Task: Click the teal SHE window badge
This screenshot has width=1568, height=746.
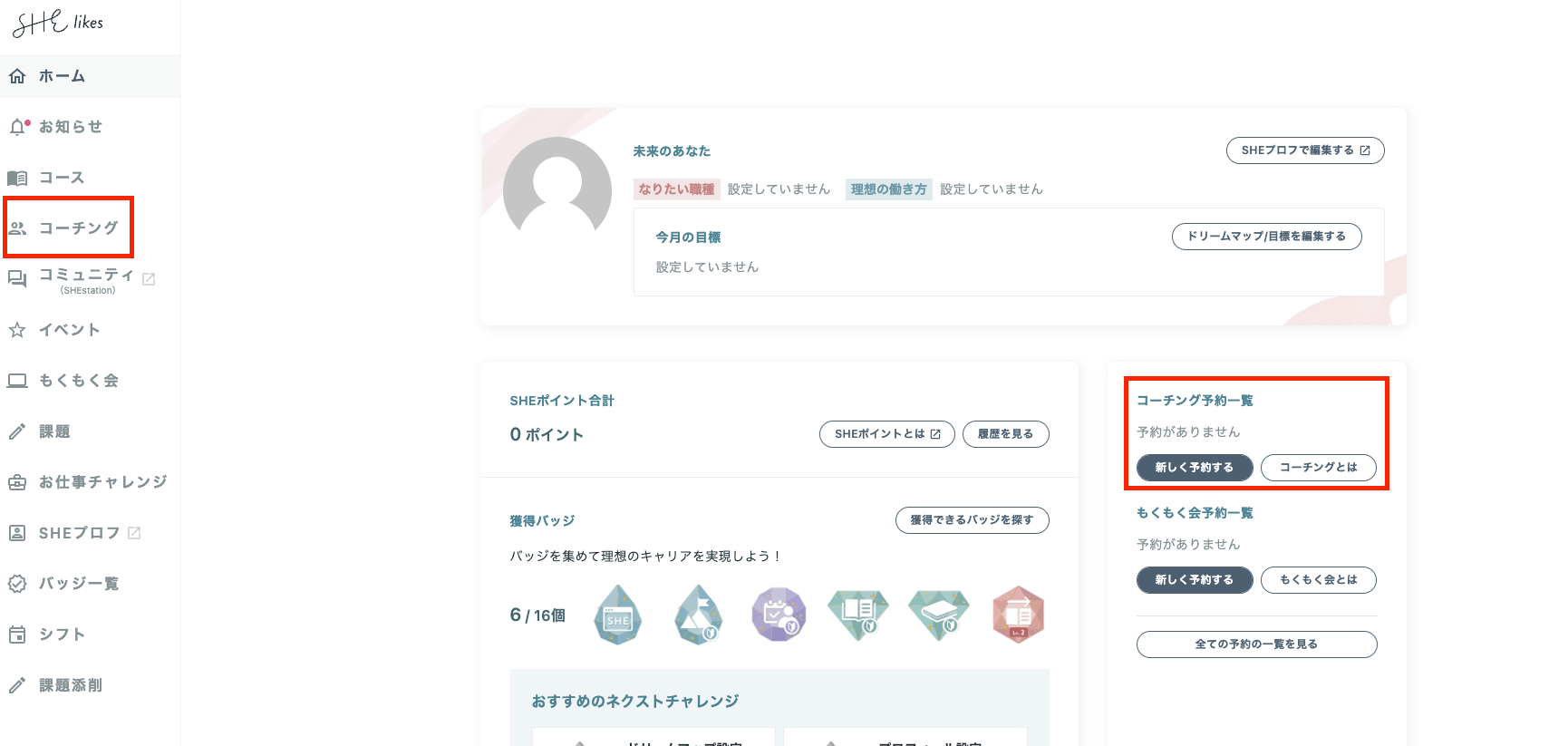Action: 618,615
